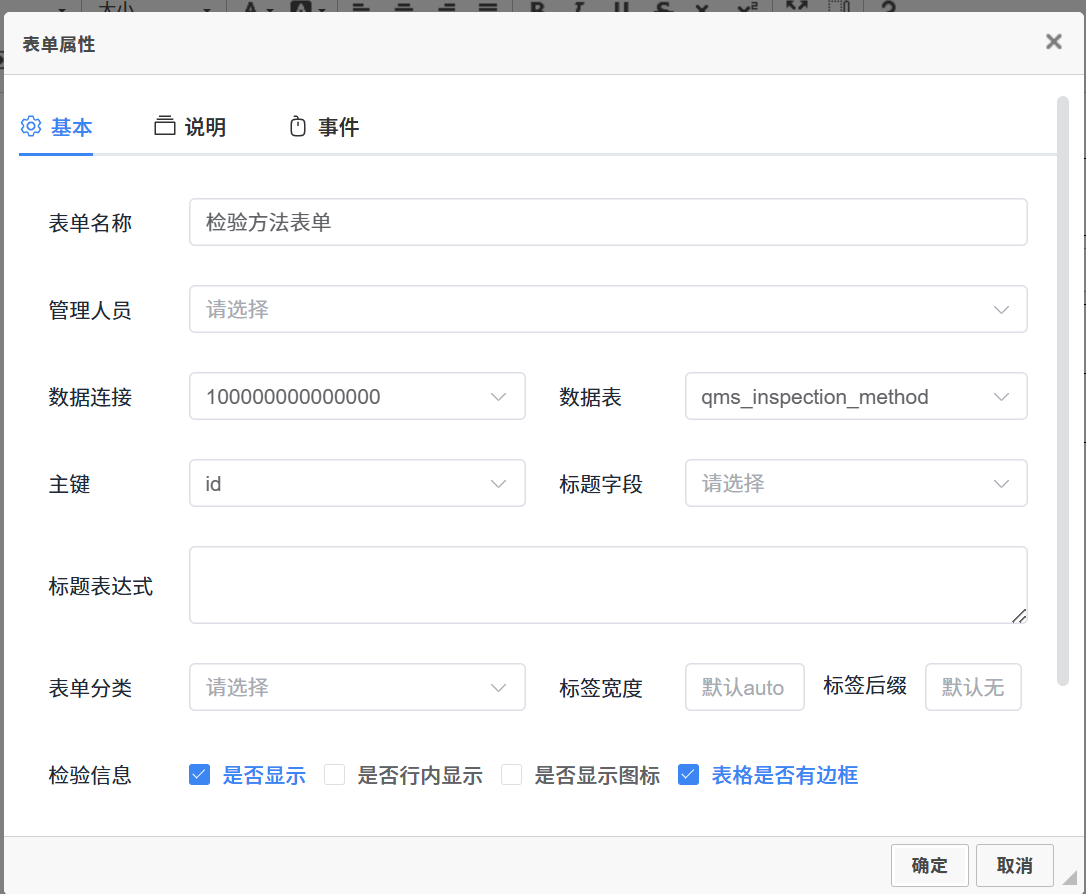The width and height of the screenshot is (1086, 894).
Task: Click the dialog's vertical scrollbar
Action: coord(1062,390)
